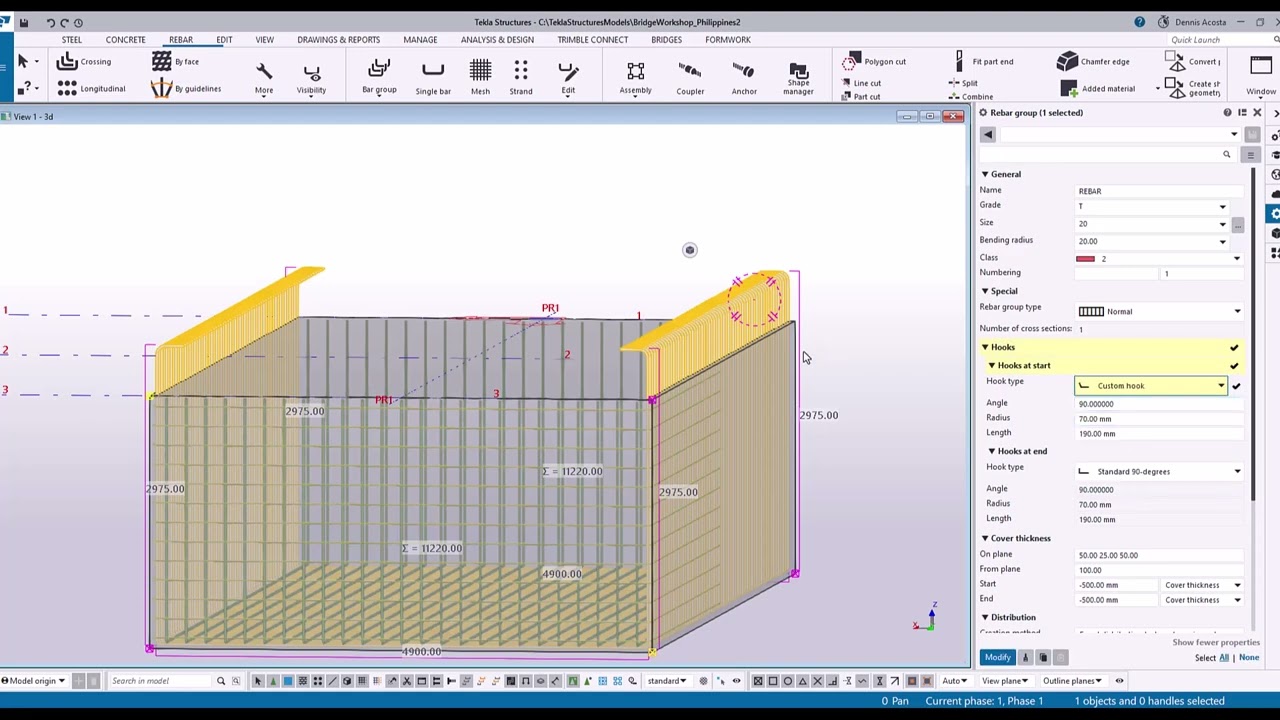
Task: Open the BRIDGES ribbon tab
Action: pyautogui.click(x=666, y=40)
